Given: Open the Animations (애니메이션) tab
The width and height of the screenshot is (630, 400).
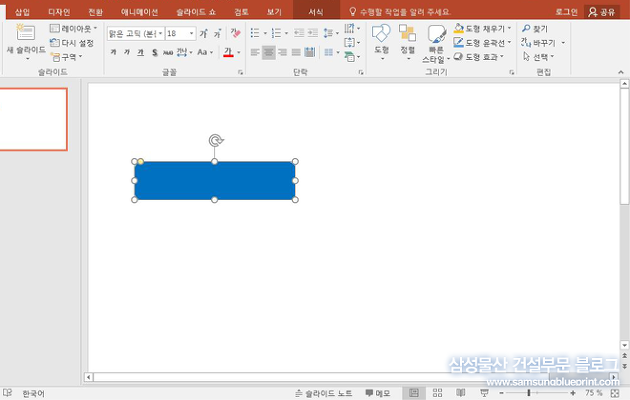Looking at the screenshot, I should [139, 12].
